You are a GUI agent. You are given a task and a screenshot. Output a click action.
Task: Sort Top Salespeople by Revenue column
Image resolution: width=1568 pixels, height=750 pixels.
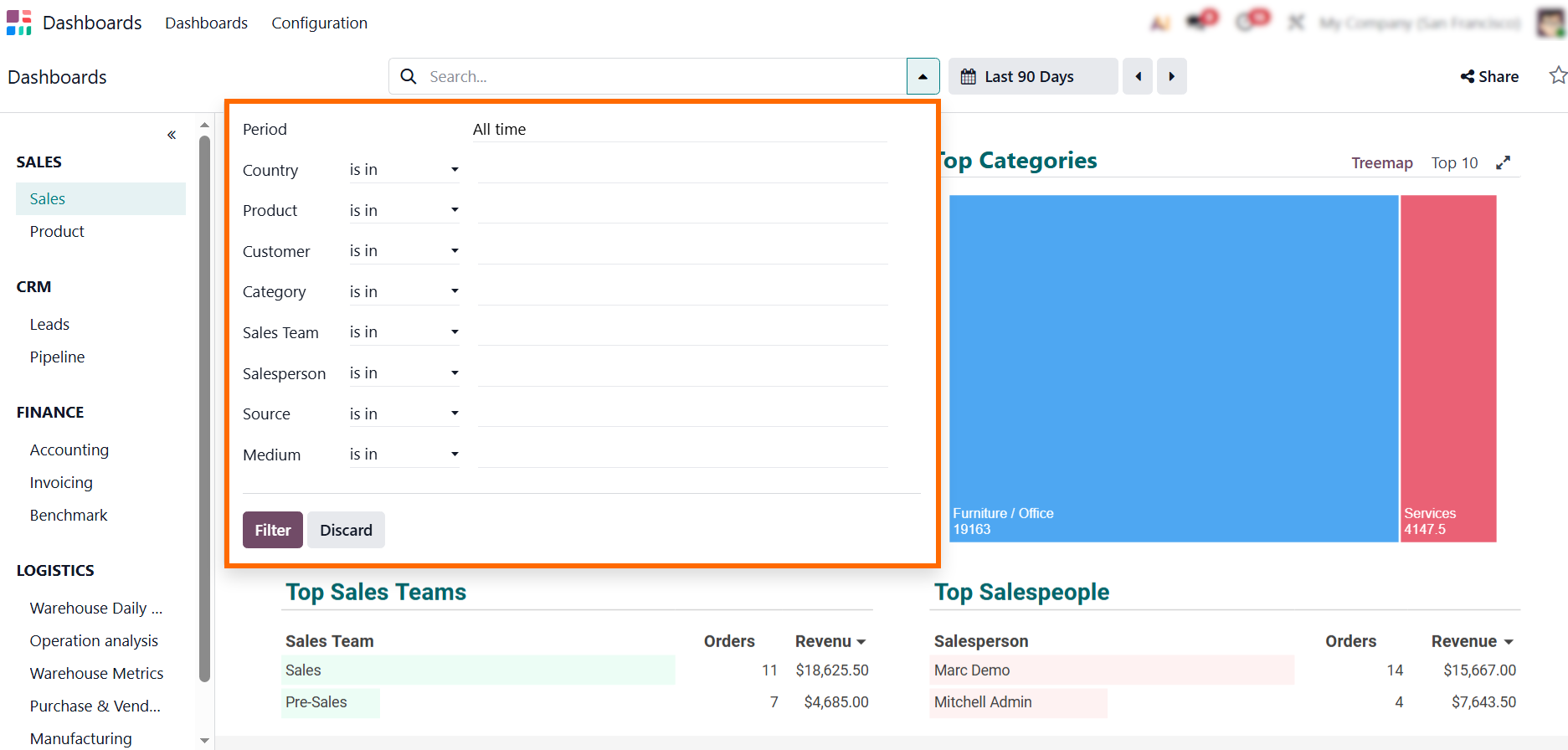[1472, 641]
